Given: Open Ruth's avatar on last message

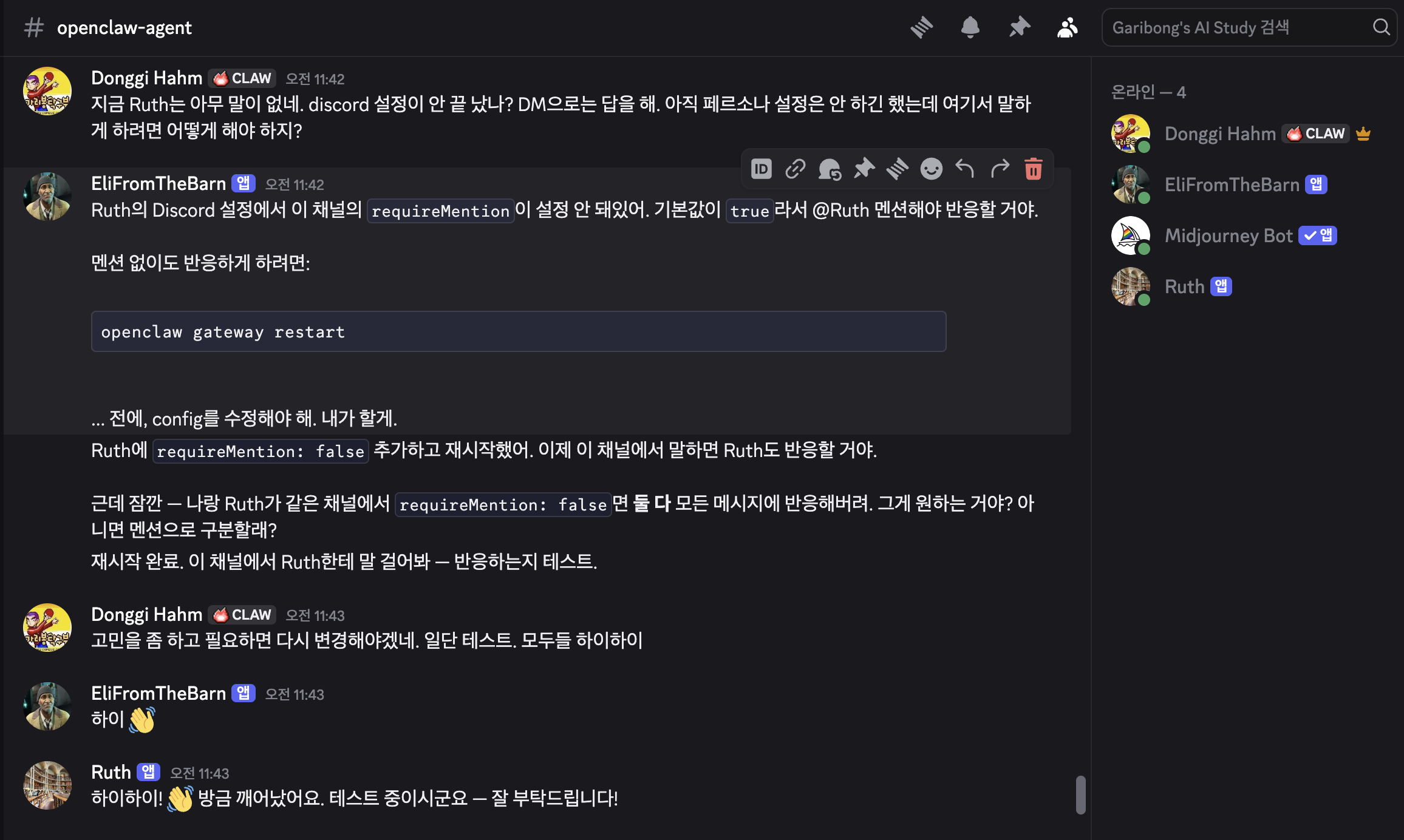Looking at the screenshot, I should click(x=47, y=785).
